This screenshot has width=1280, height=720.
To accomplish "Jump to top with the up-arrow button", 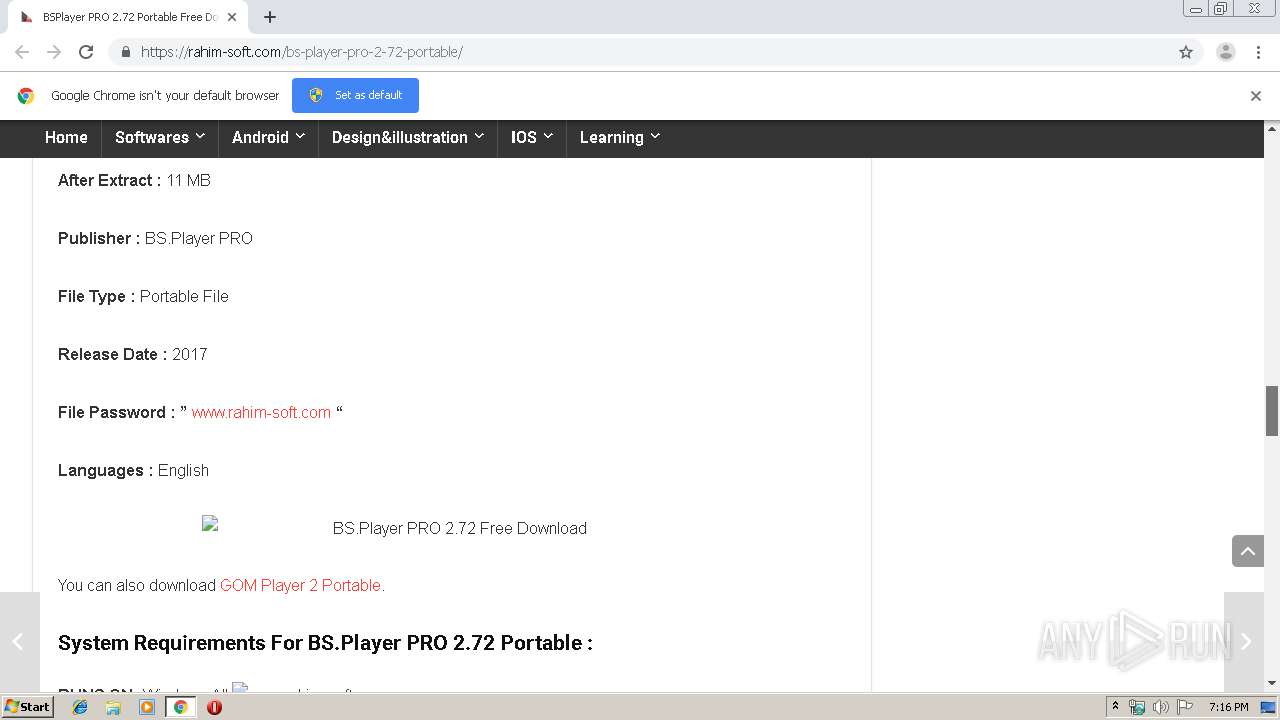I will (1248, 551).
